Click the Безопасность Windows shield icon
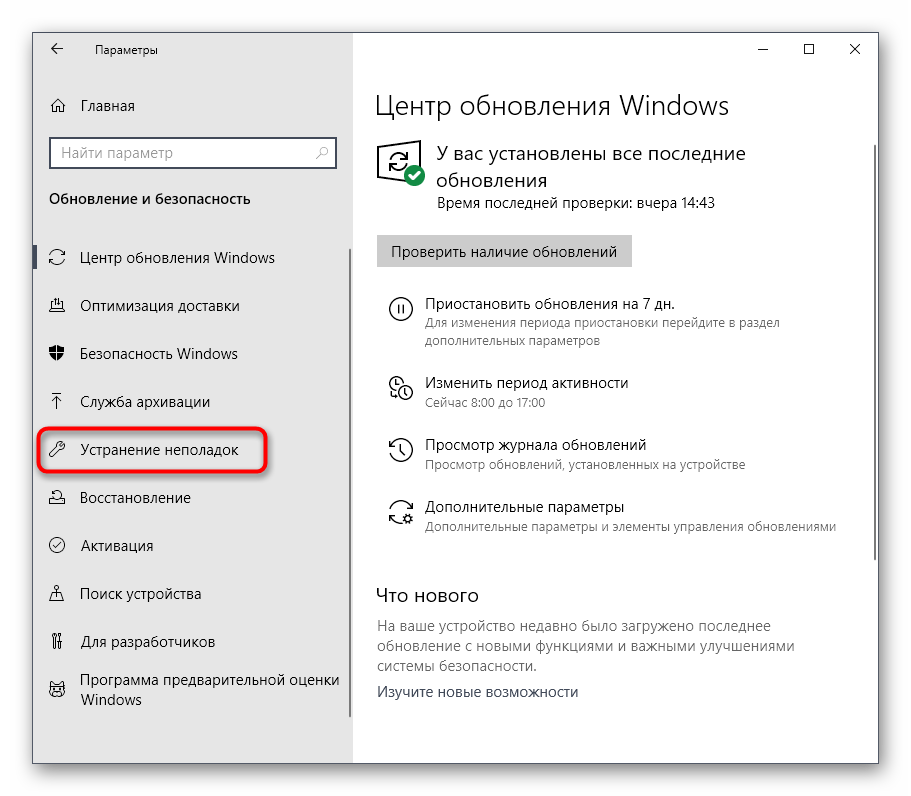This screenshot has height=796, width=911. (57, 353)
